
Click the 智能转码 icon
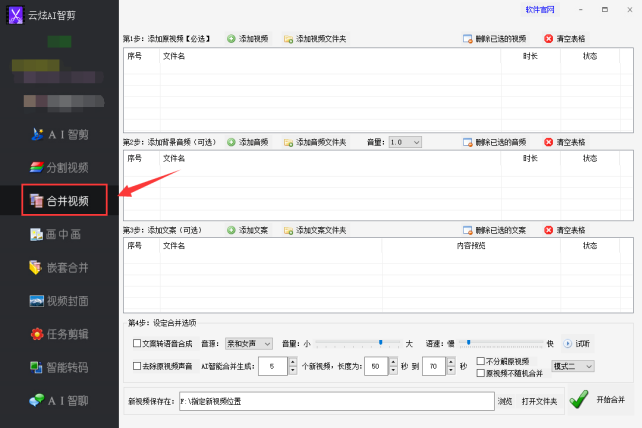click(x=36, y=367)
